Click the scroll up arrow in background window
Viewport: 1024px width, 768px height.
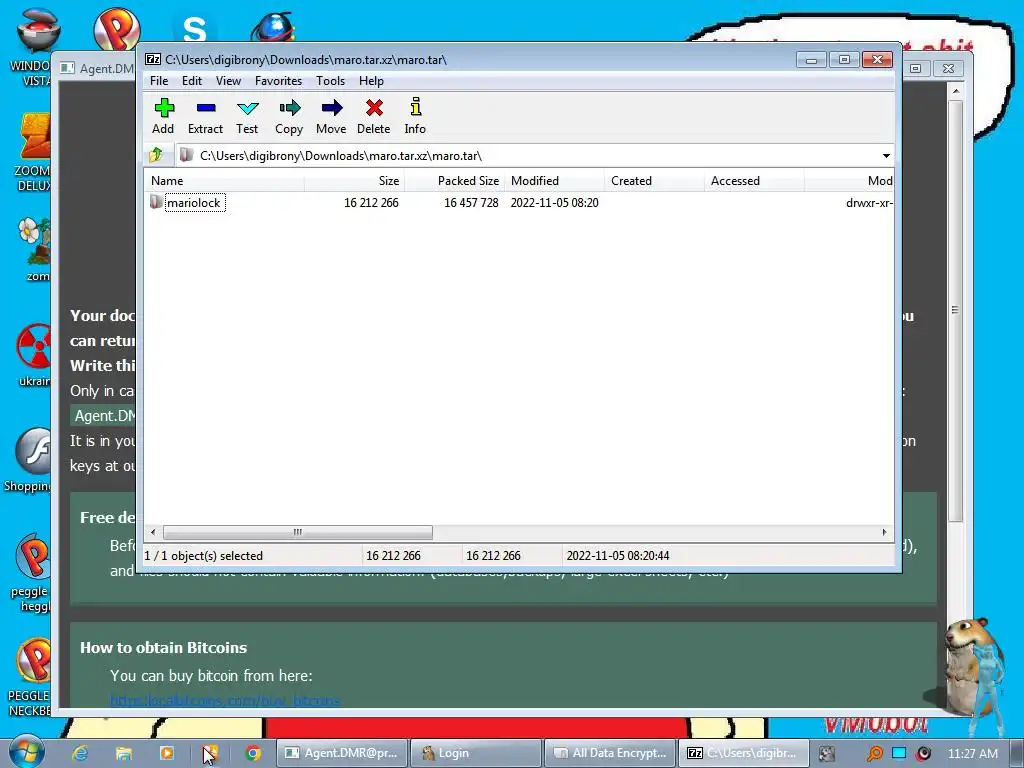tap(955, 91)
